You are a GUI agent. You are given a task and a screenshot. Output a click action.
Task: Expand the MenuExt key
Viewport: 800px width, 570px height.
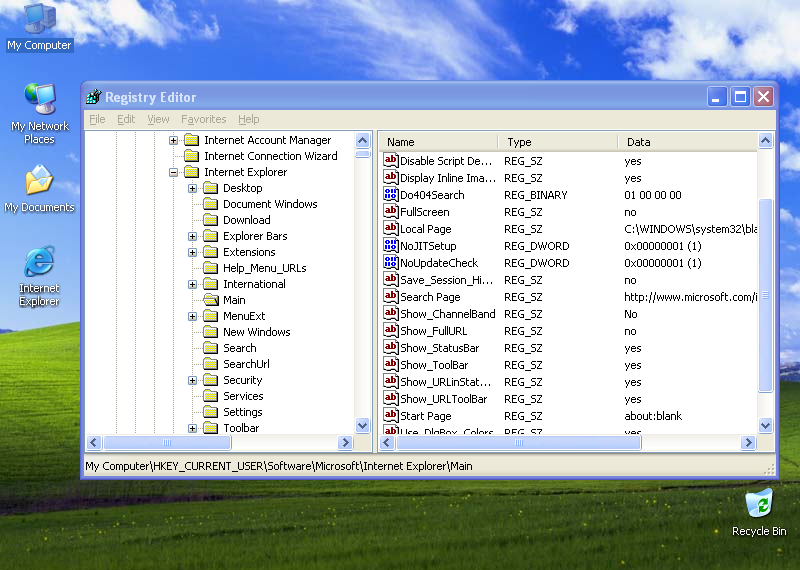[x=192, y=316]
